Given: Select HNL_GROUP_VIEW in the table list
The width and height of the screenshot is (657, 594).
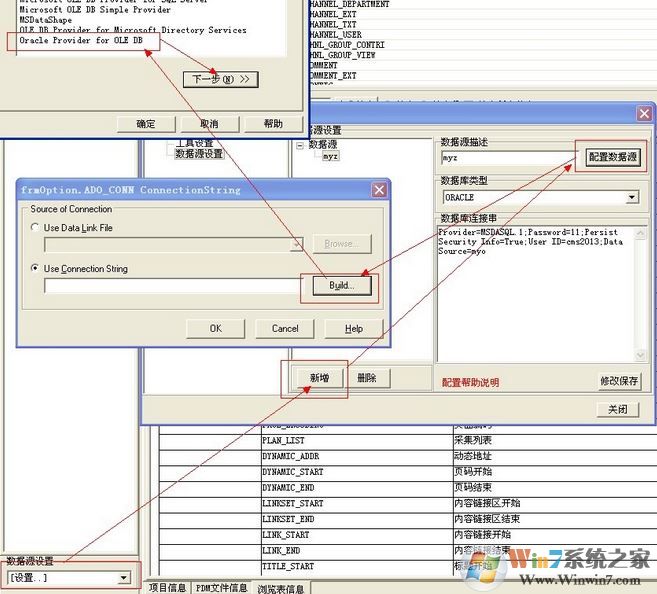Looking at the screenshot, I should pyautogui.click(x=343, y=55).
